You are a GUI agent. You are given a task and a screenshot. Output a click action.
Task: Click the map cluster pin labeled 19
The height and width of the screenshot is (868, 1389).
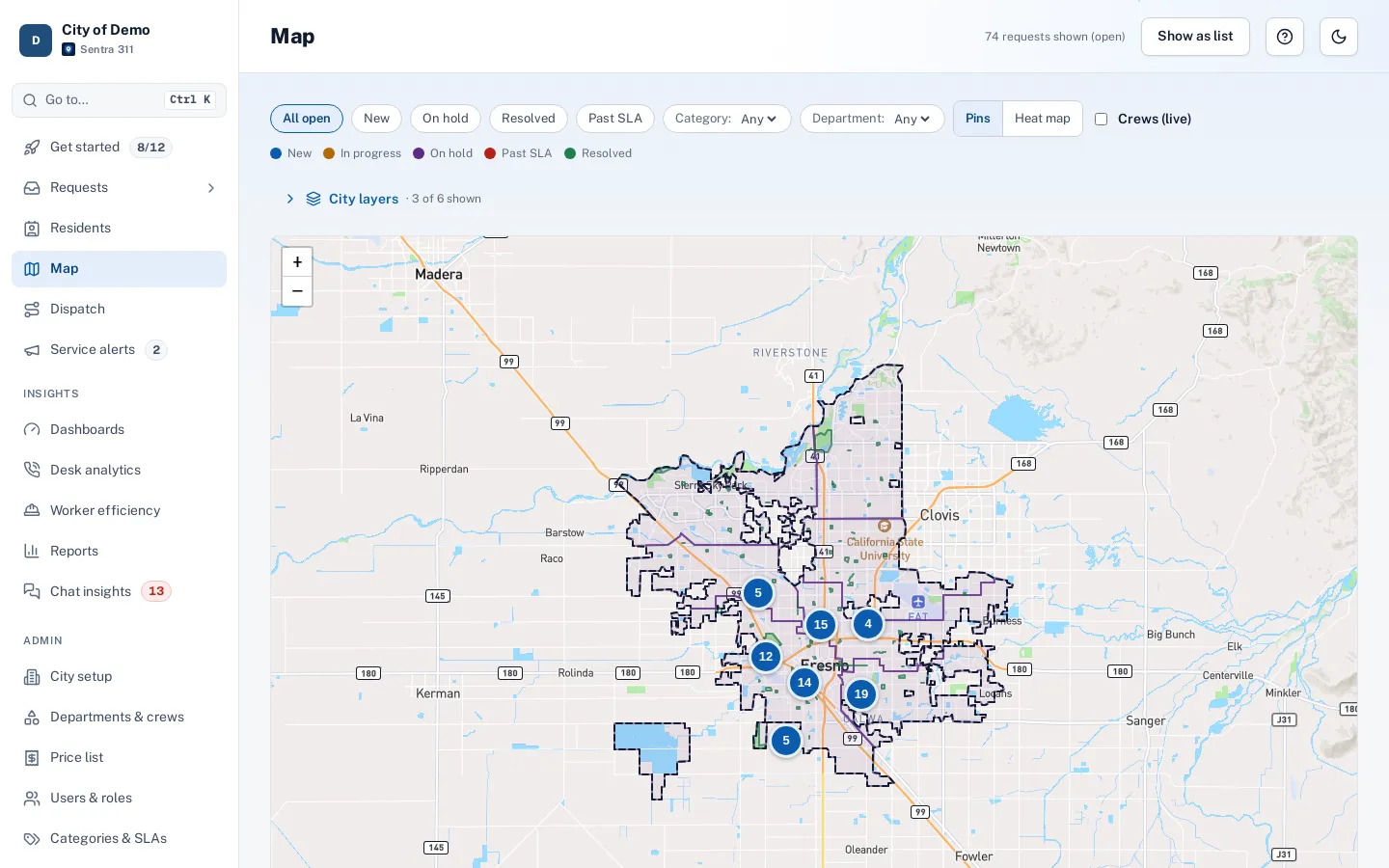tap(861, 694)
